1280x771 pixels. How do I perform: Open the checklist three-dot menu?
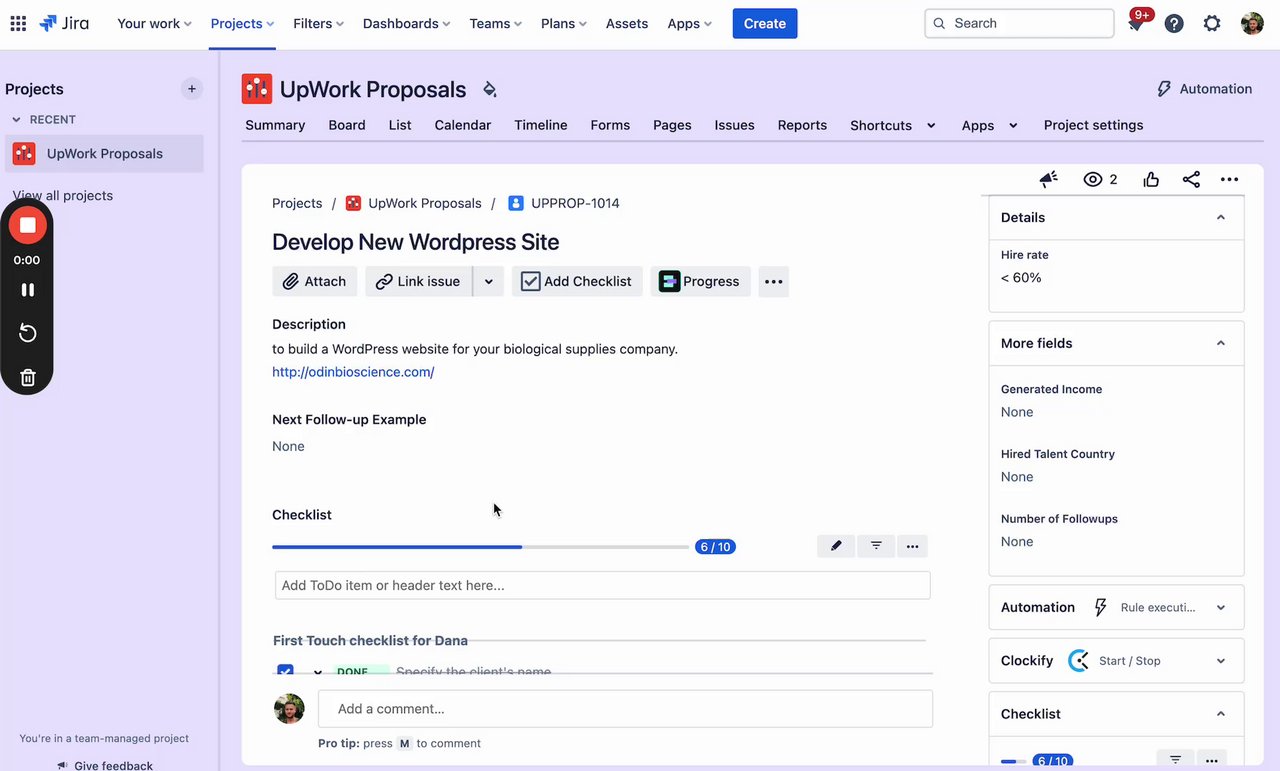(912, 546)
